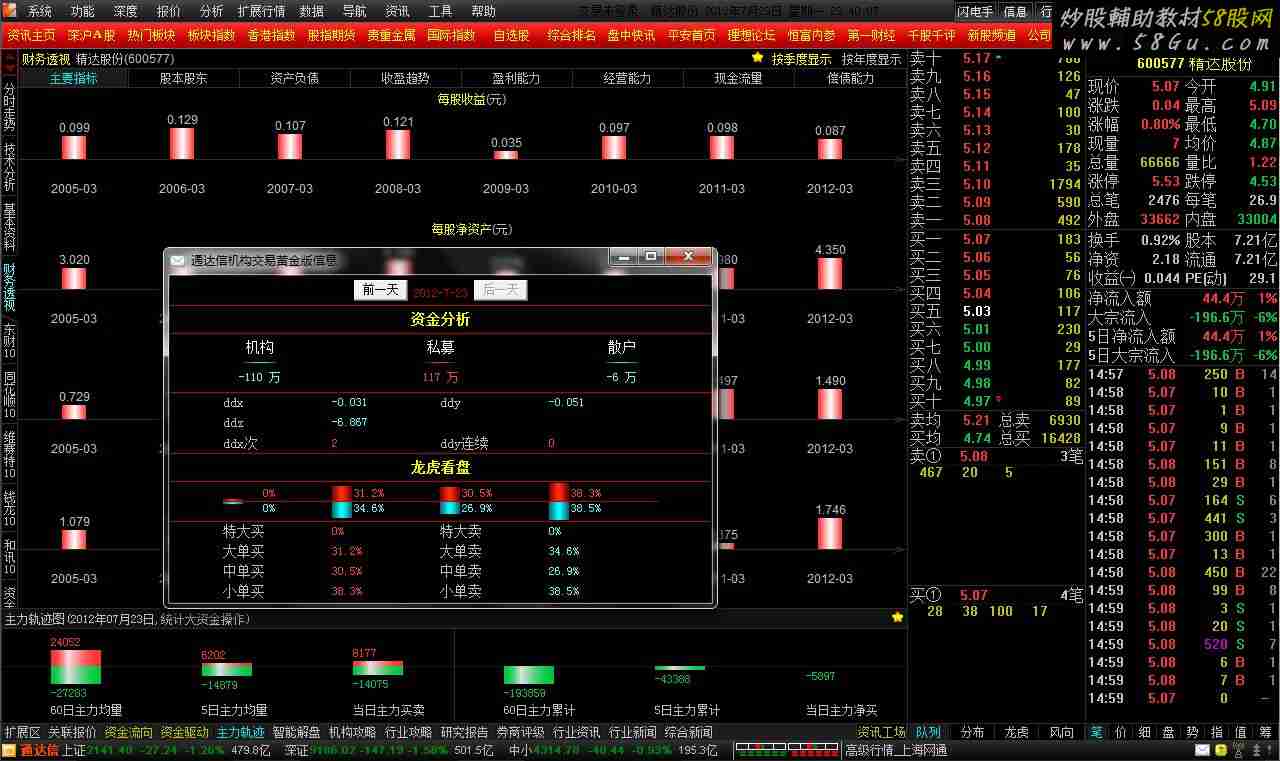1280x761 pixels.
Task: Click the 60日主力均量 red-green bar
Action: pyautogui.click(x=76, y=668)
